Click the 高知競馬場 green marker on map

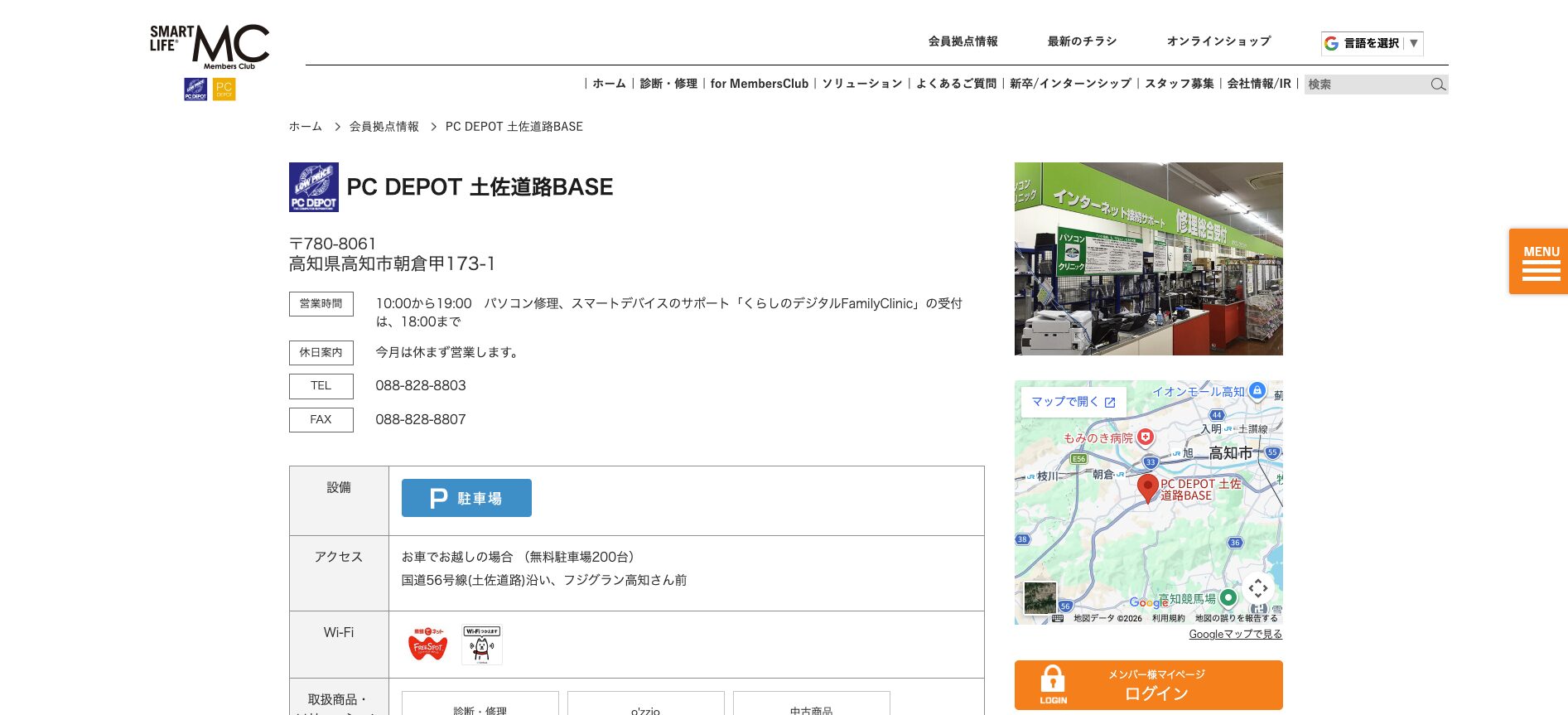click(1228, 597)
